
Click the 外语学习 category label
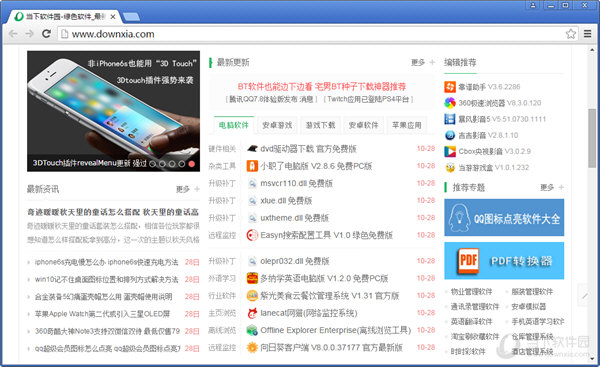222,278
